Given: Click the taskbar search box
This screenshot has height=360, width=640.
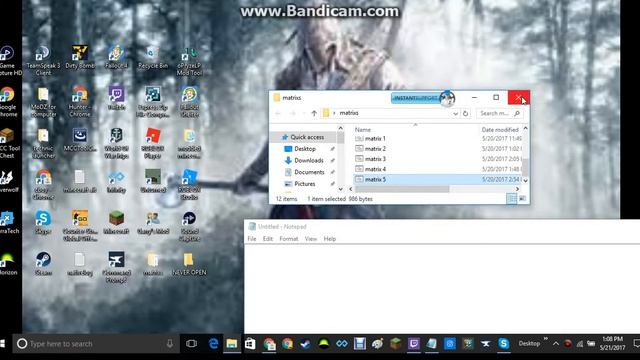Looking at the screenshot, I should pos(96,344).
